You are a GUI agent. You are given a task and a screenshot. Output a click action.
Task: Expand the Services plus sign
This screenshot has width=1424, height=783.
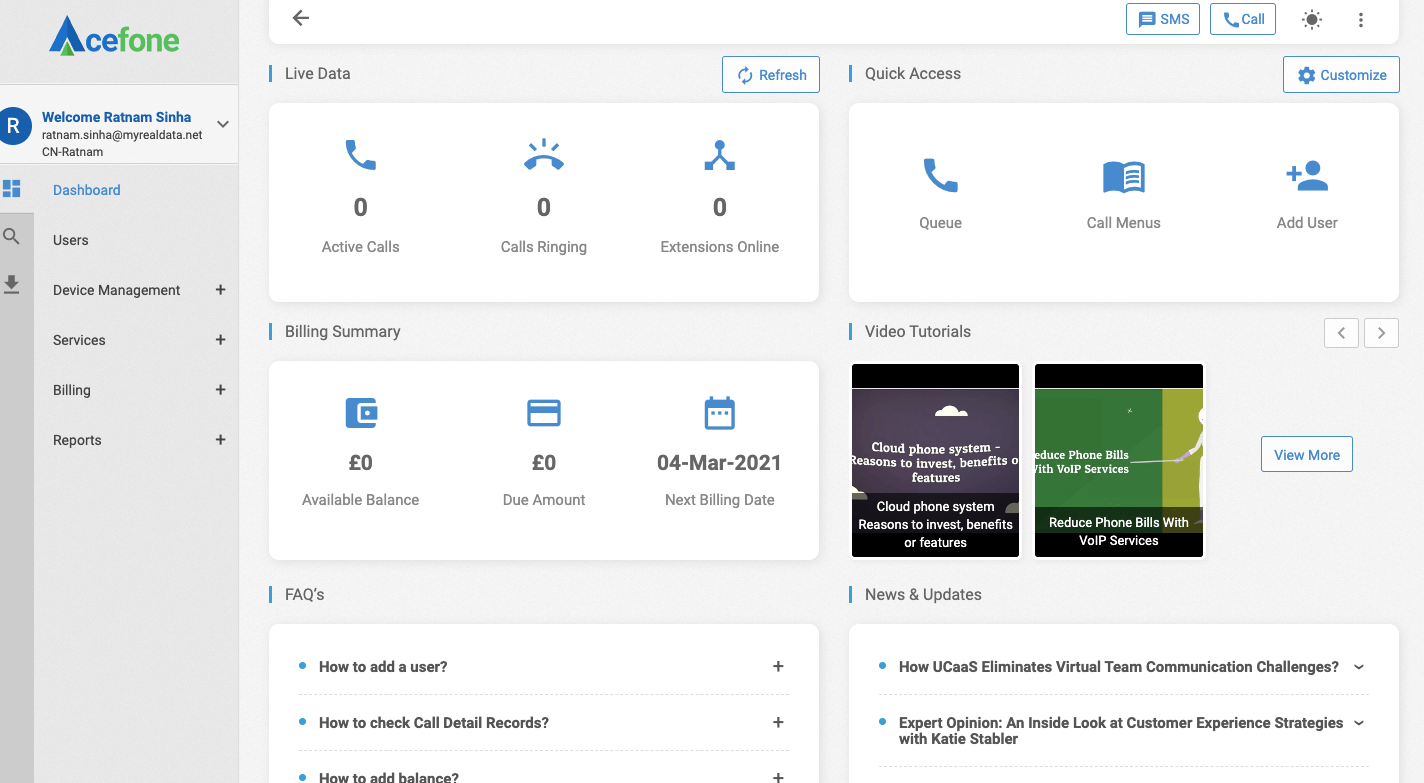221,340
